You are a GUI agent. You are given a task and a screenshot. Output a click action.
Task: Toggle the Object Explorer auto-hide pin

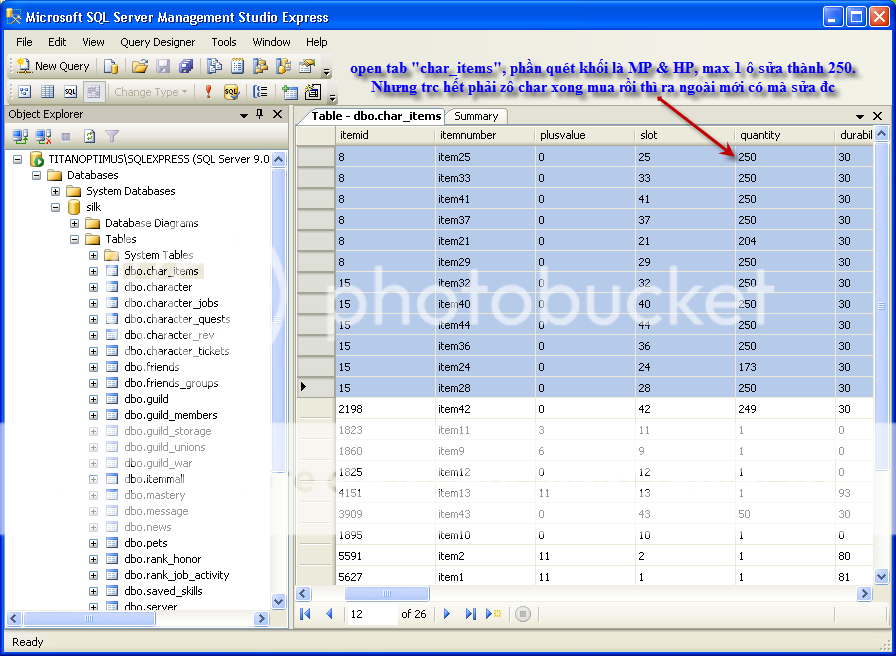260,114
